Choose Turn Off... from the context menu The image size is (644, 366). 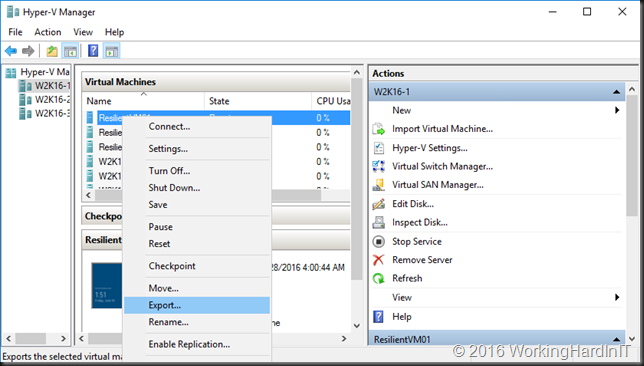coord(197,171)
